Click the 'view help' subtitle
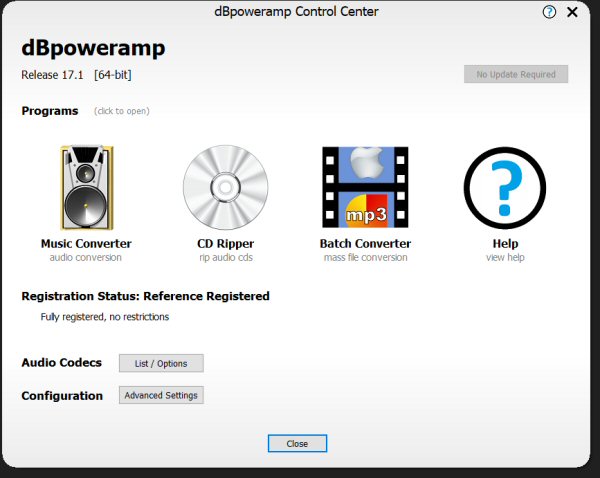Screen dimensions: 600x478 pos(505,257)
